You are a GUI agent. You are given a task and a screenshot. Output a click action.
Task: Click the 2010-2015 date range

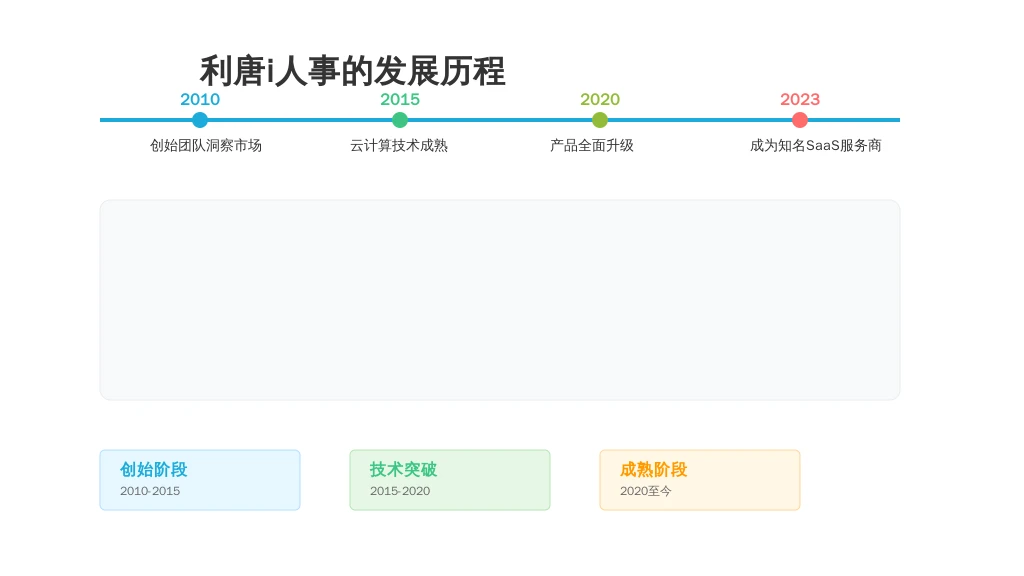point(150,491)
